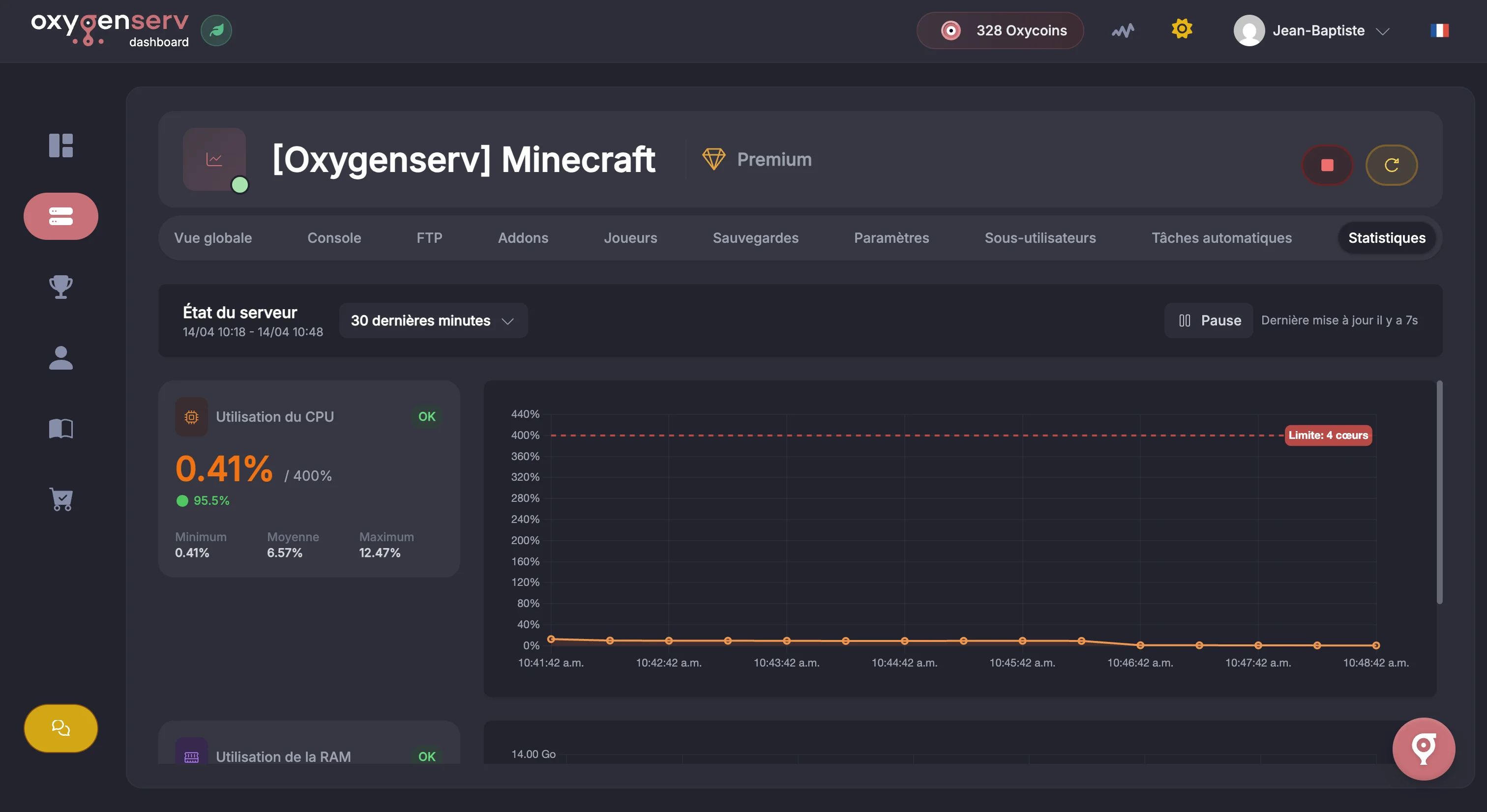The width and height of the screenshot is (1487, 812).
Task: Expand the 30 dernières minutes dropdown
Action: point(433,320)
